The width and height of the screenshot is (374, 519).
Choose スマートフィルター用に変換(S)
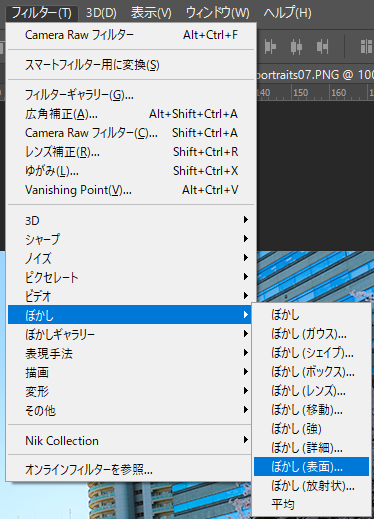coord(131,65)
